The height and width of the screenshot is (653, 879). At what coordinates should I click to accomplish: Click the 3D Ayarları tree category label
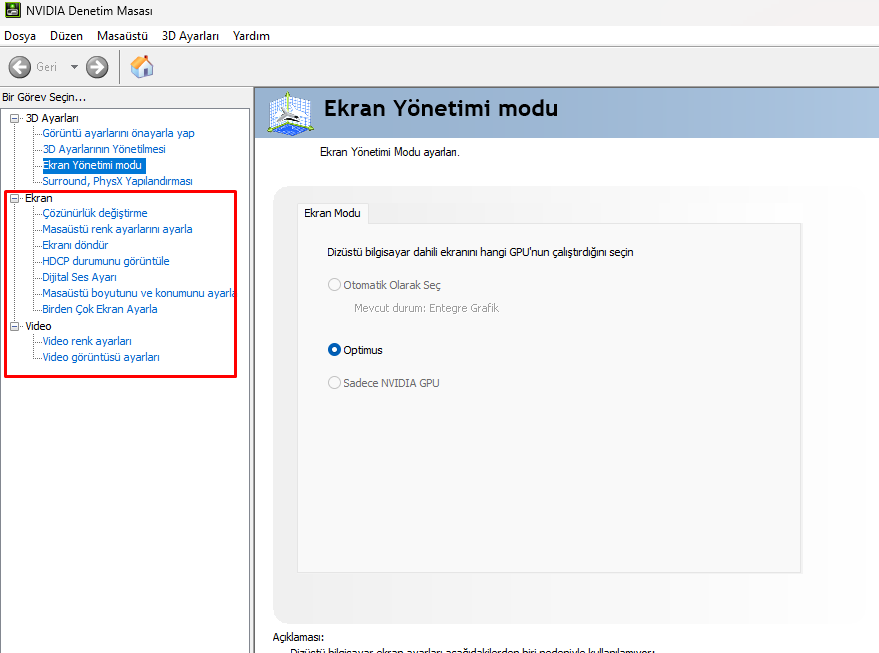(52, 118)
